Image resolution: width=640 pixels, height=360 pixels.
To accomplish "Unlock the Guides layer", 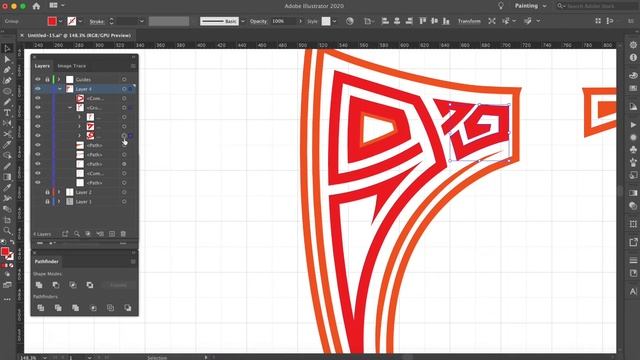I will coord(47,79).
